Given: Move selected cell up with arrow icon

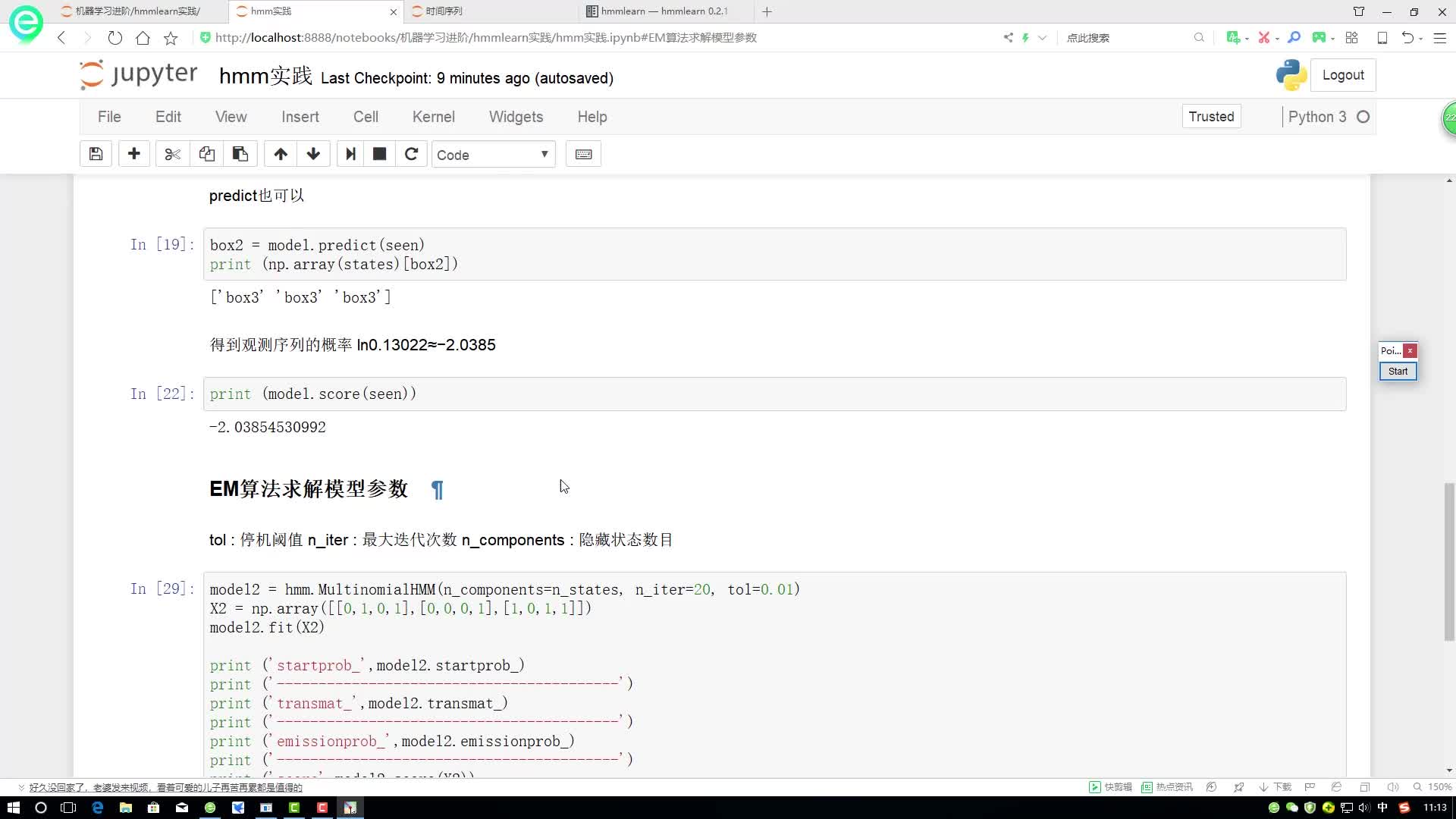Looking at the screenshot, I should pos(281,155).
